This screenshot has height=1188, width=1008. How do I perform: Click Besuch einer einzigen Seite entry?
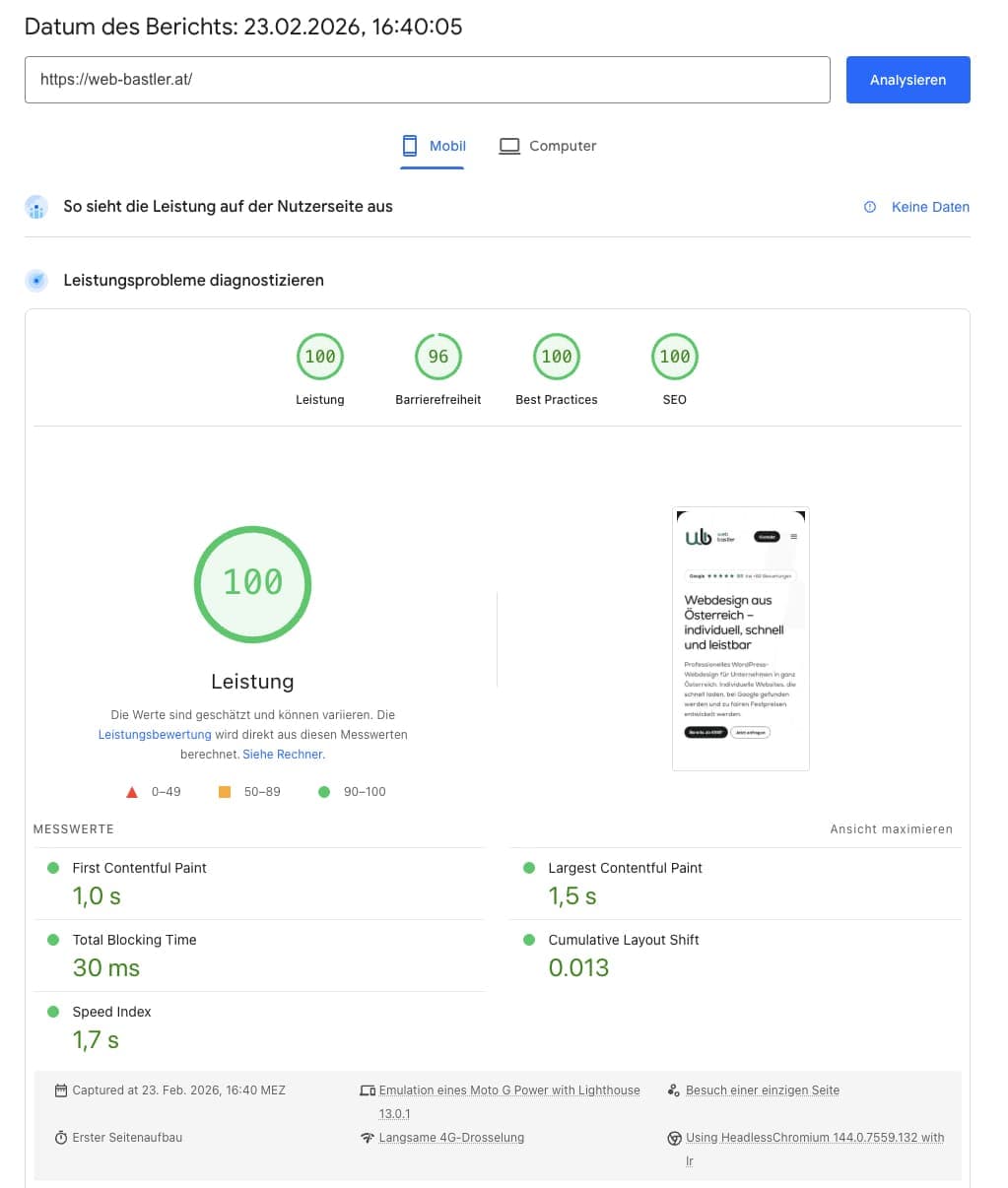pos(763,1090)
